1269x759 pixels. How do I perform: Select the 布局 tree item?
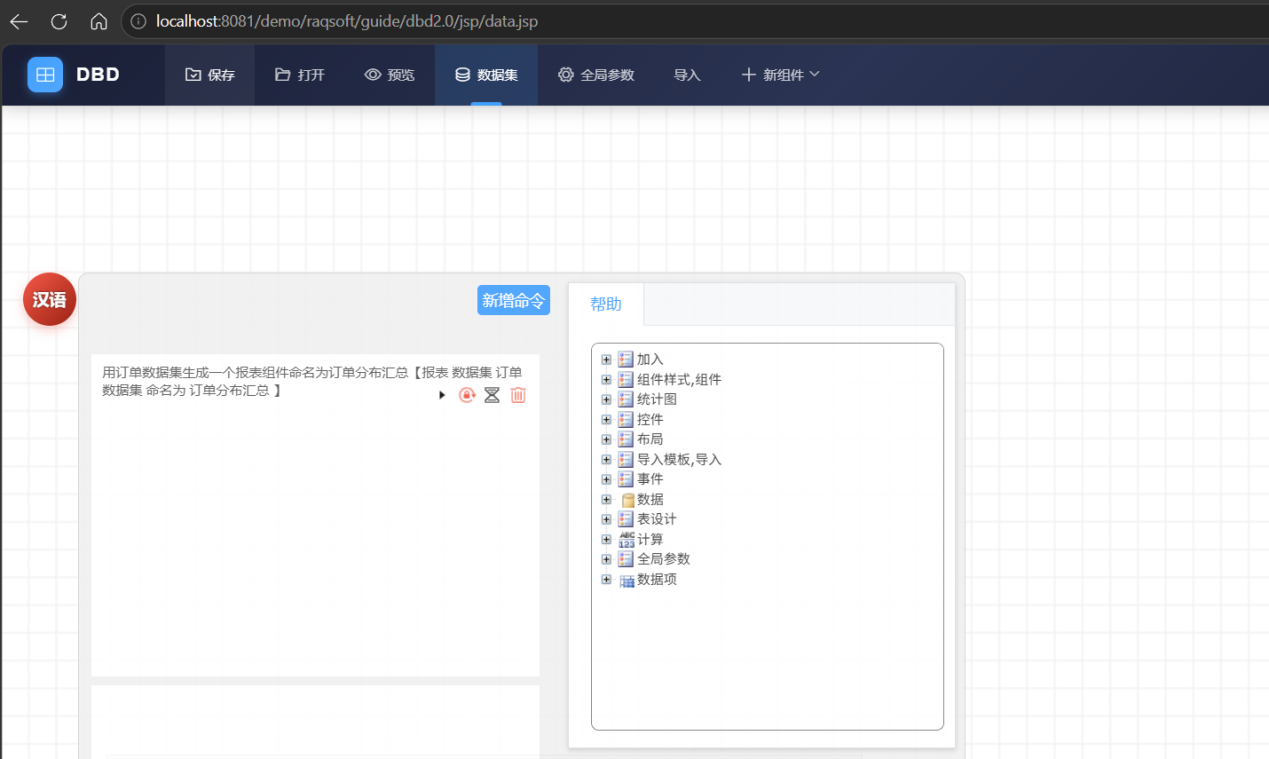tap(650, 439)
